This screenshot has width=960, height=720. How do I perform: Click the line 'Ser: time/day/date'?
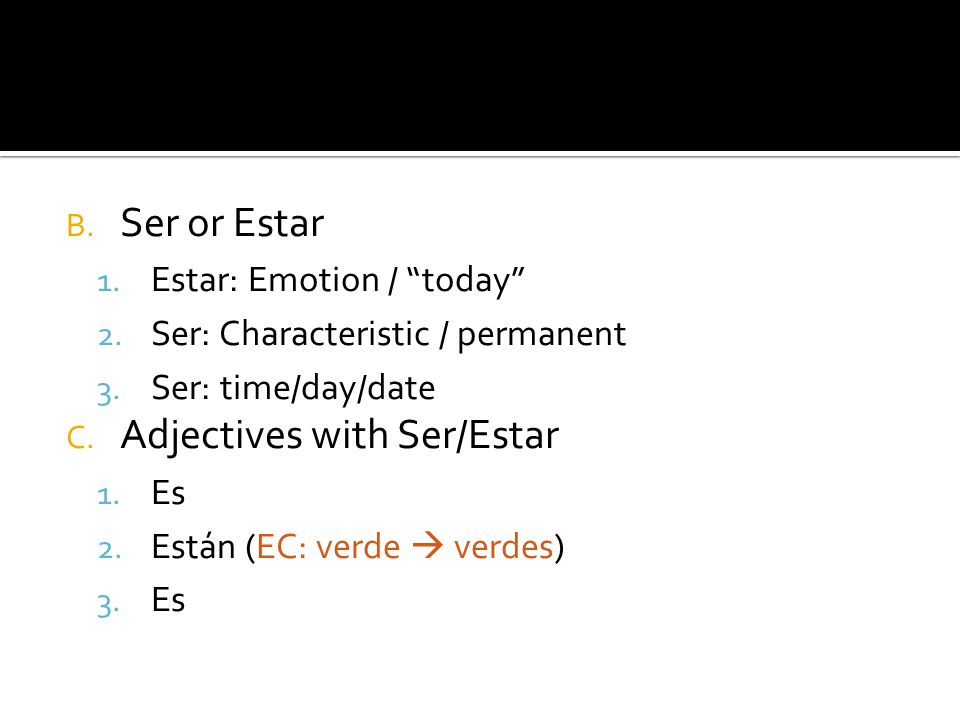[293, 389]
